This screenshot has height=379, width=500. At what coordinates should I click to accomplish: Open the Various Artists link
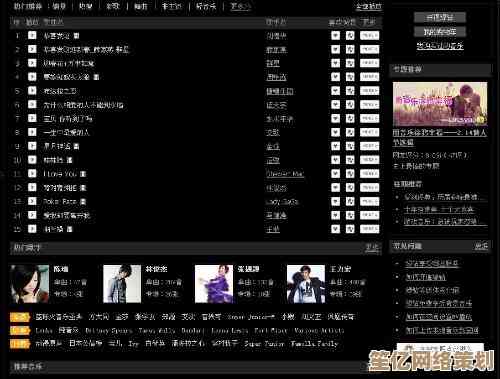[x=319, y=331]
